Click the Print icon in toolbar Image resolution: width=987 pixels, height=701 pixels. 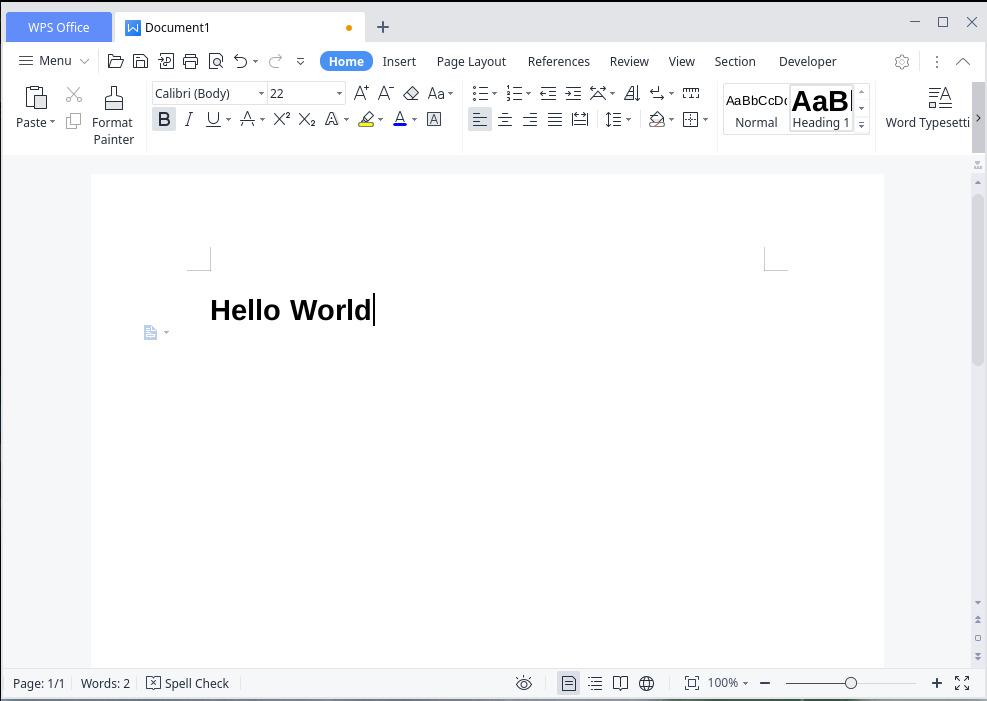(190, 61)
